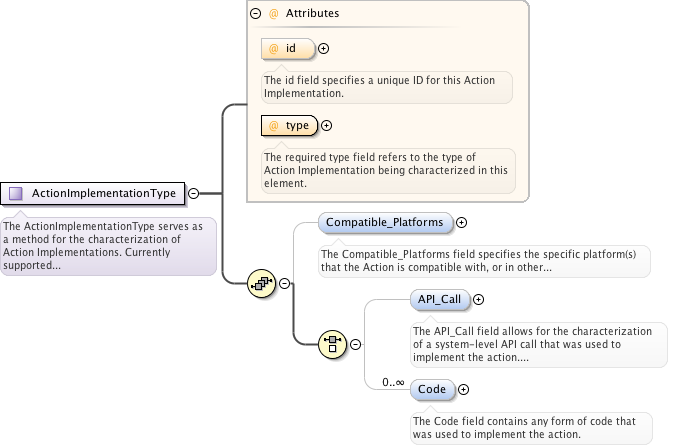Viewport: 675px width, 448px height.
Task: Click the @ icon of type attribute
Action: [274, 125]
